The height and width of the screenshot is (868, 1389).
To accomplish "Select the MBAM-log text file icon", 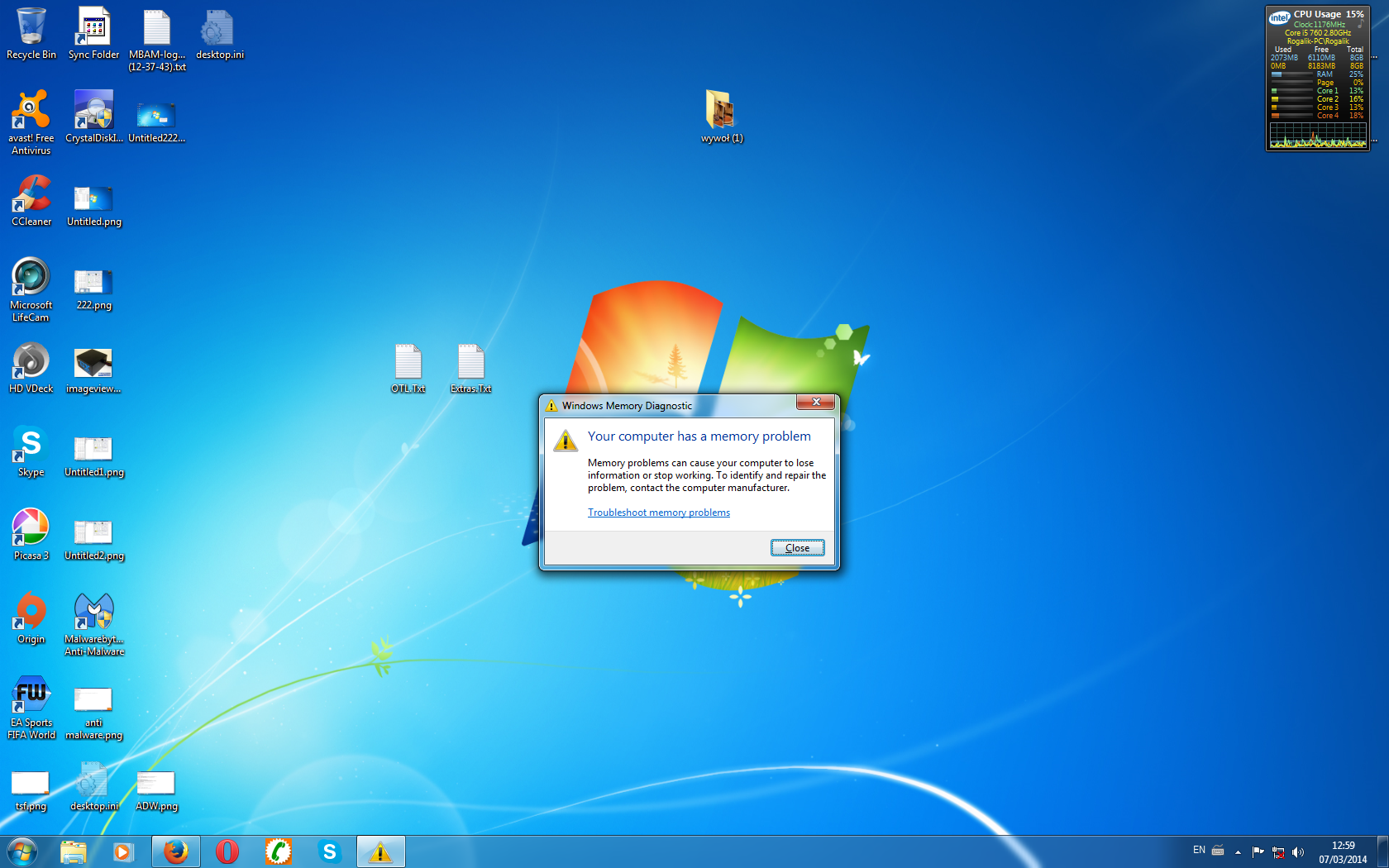I will pyautogui.click(x=157, y=40).
